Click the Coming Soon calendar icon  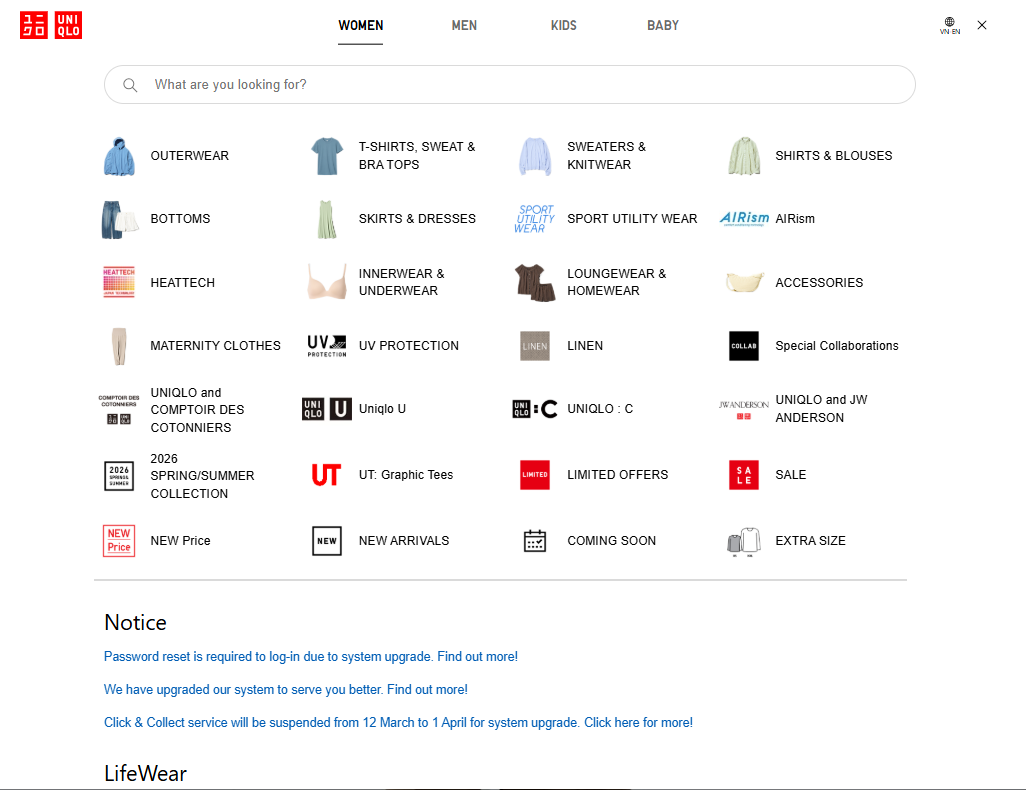click(x=535, y=541)
